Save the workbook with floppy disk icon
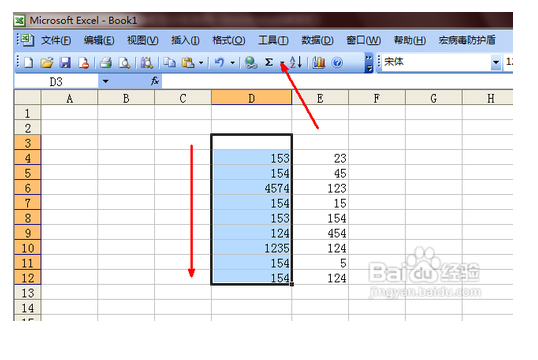The height and width of the screenshot is (360, 538). click(65, 63)
